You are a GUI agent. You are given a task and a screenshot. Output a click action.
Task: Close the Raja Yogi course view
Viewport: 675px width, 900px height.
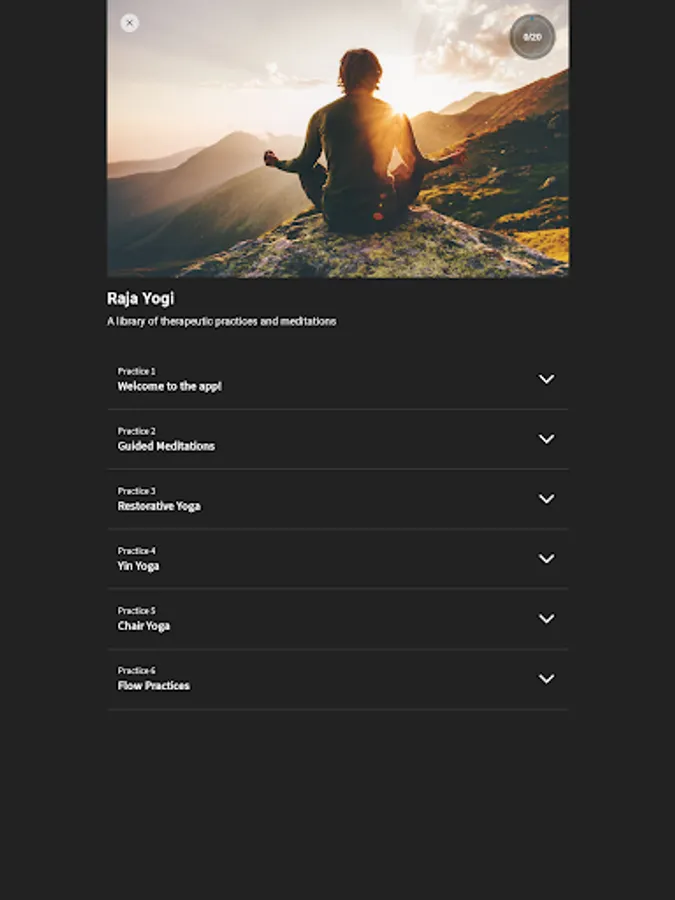130,23
